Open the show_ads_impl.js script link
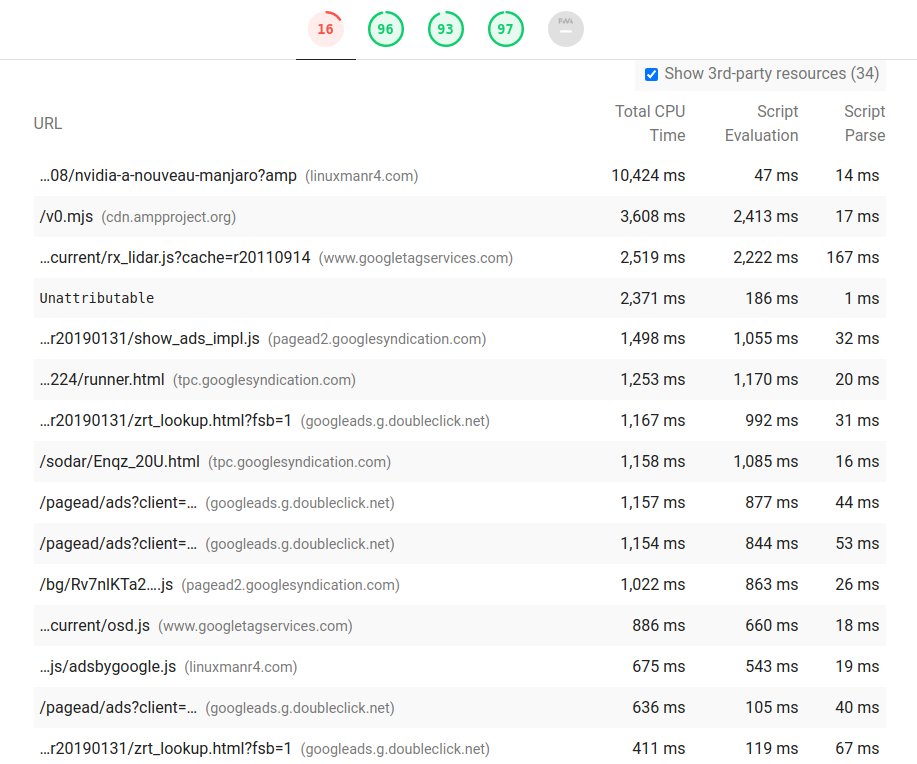 click(150, 339)
